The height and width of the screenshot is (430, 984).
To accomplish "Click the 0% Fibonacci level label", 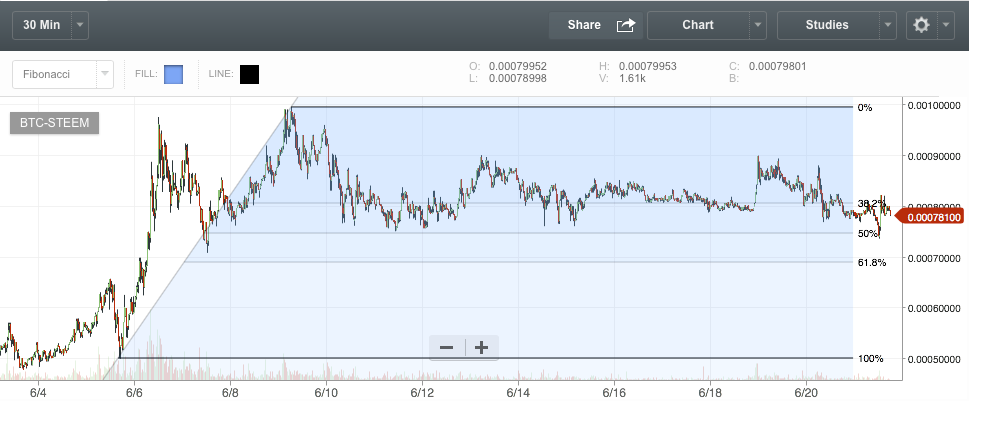I will [865, 107].
